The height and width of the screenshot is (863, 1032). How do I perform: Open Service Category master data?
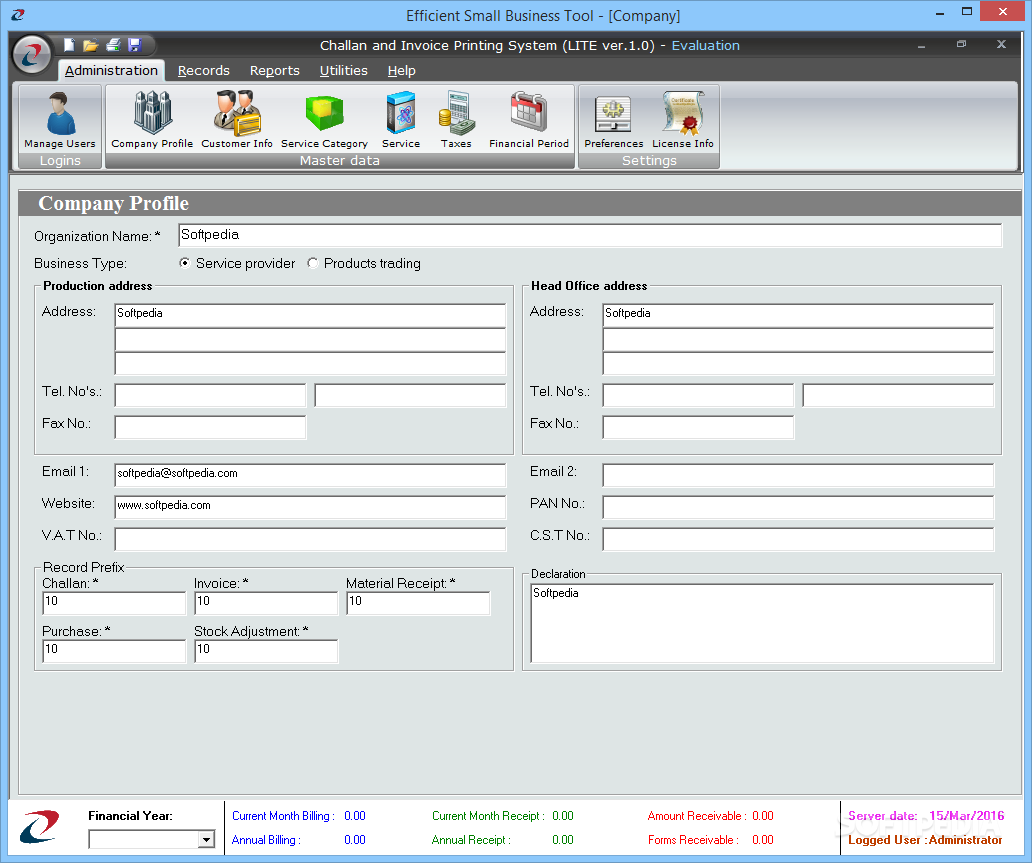click(324, 120)
